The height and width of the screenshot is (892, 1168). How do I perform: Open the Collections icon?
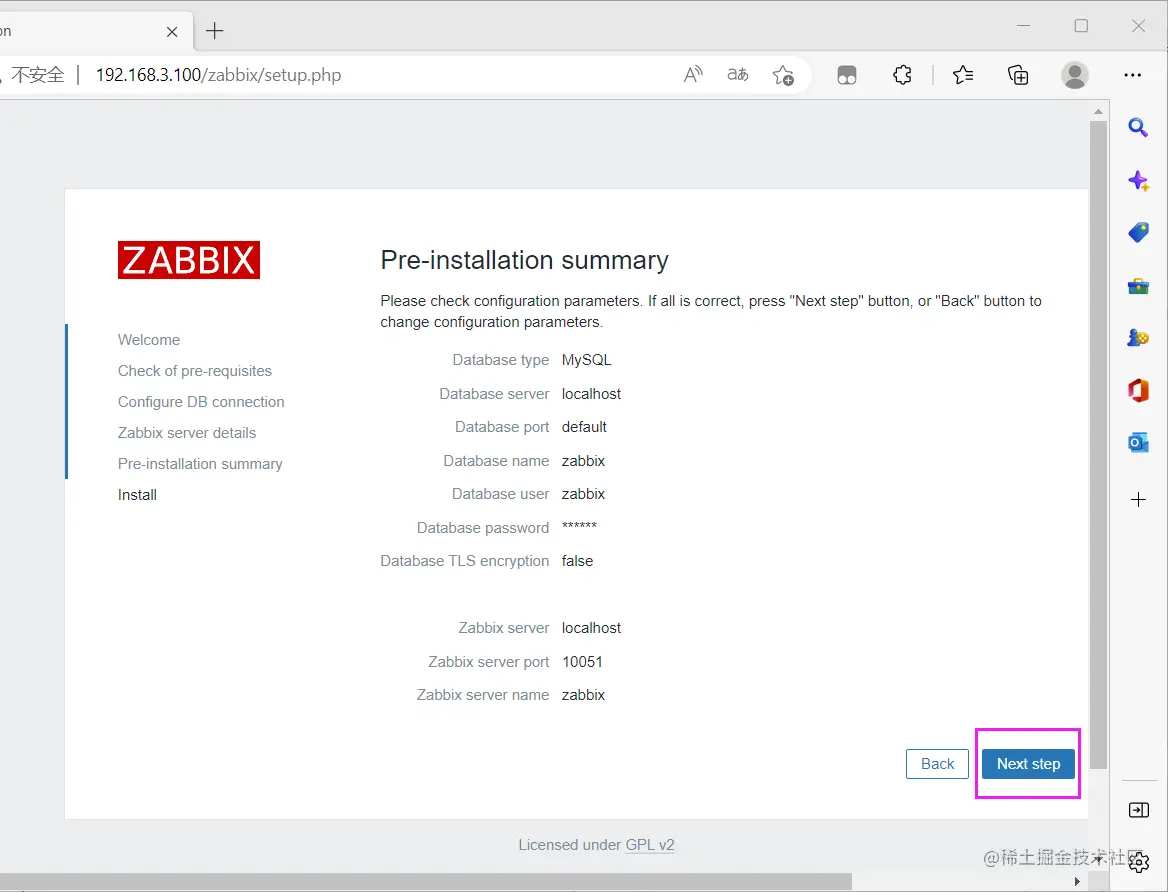(x=1018, y=75)
